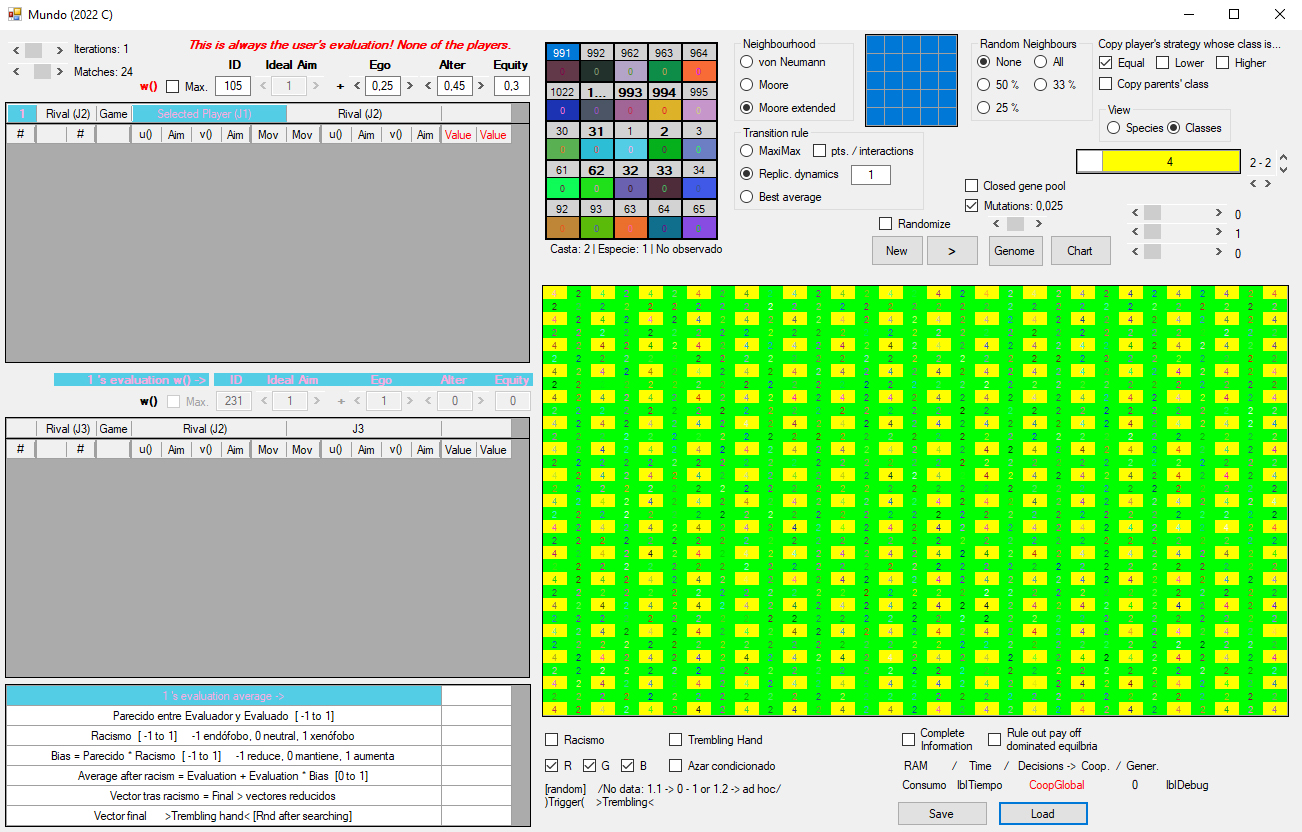Screen dimensions: 1302x832
Task: Click the Mundo app icon in title bar
Action: pyautogui.click(x=14, y=14)
